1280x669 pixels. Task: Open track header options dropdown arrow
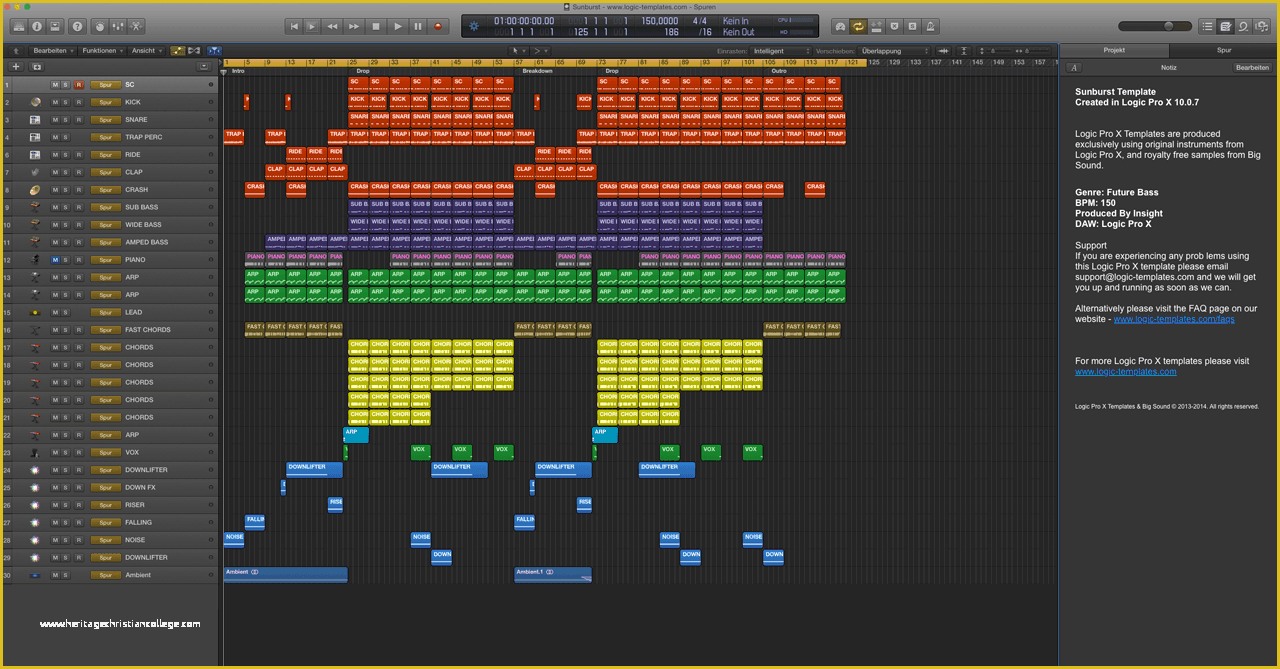point(204,67)
